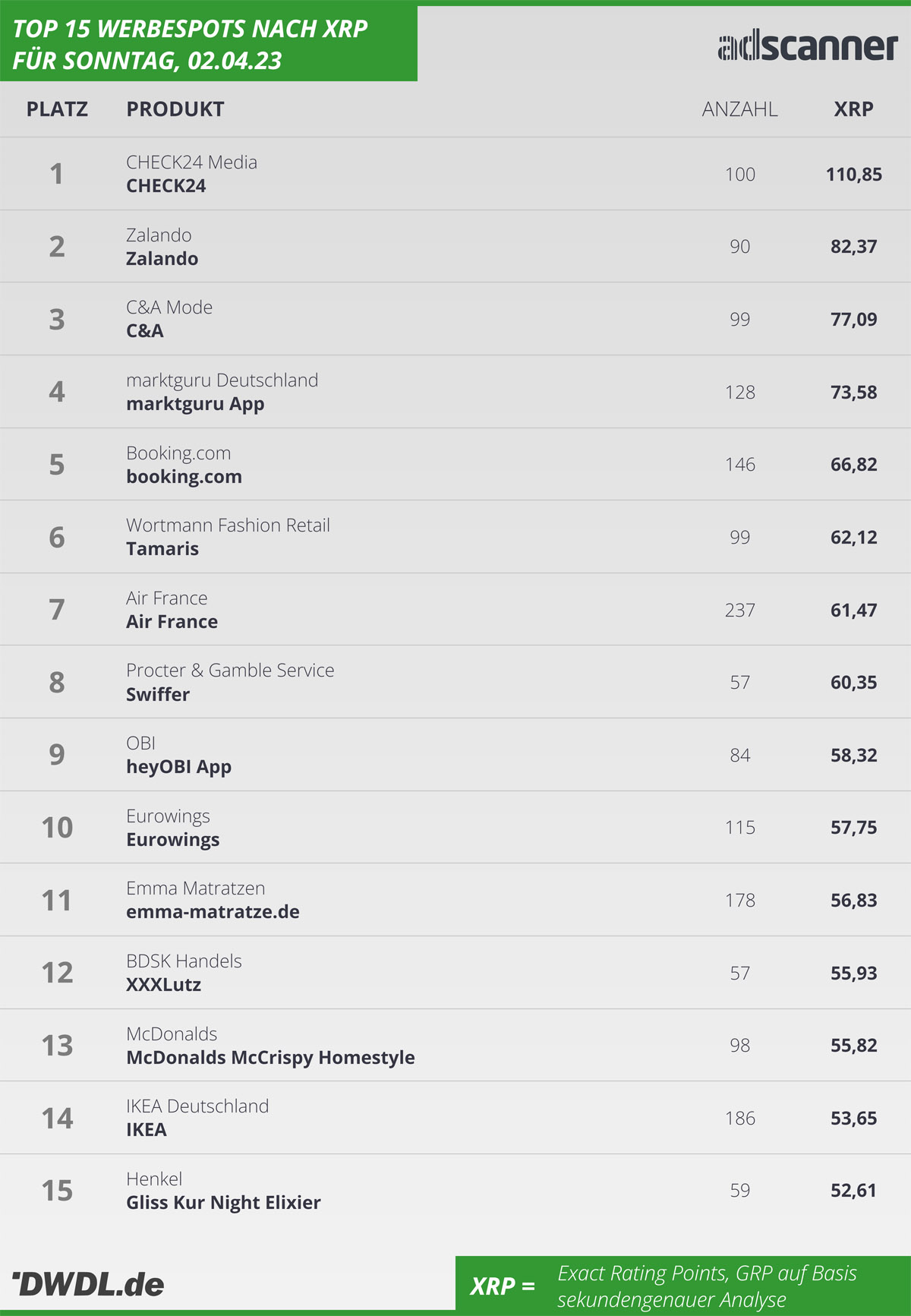Image resolution: width=911 pixels, height=1316 pixels.
Task: Click the Eurowings product name
Action: pyautogui.click(x=172, y=840)
